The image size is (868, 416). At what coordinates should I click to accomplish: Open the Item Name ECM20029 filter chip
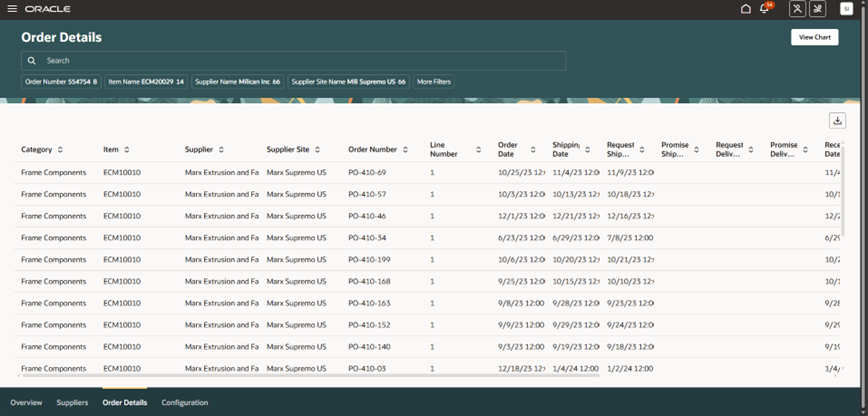146,81
